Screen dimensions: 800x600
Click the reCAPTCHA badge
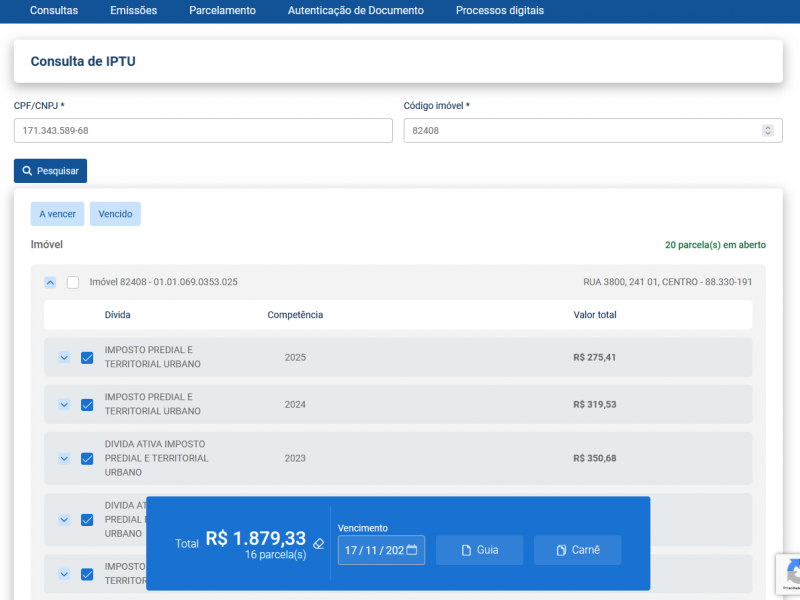790,574
